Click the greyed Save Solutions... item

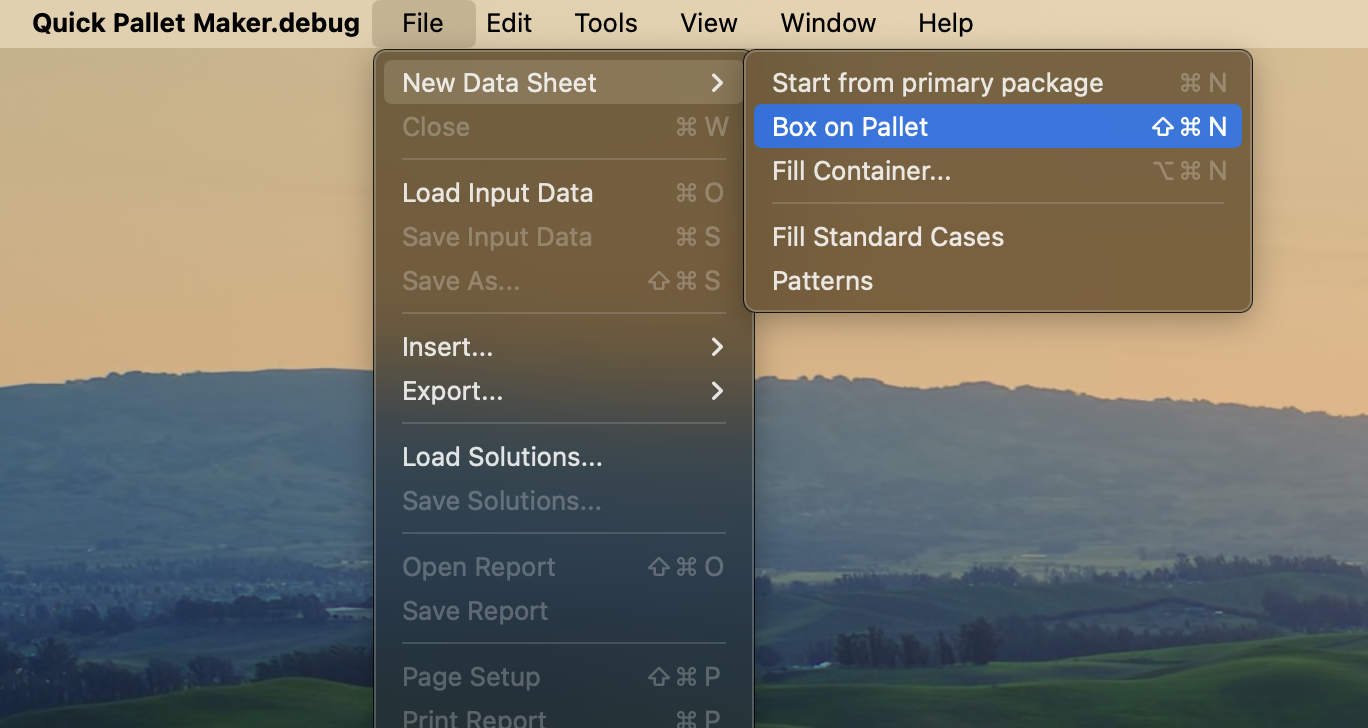coord(564,501)
